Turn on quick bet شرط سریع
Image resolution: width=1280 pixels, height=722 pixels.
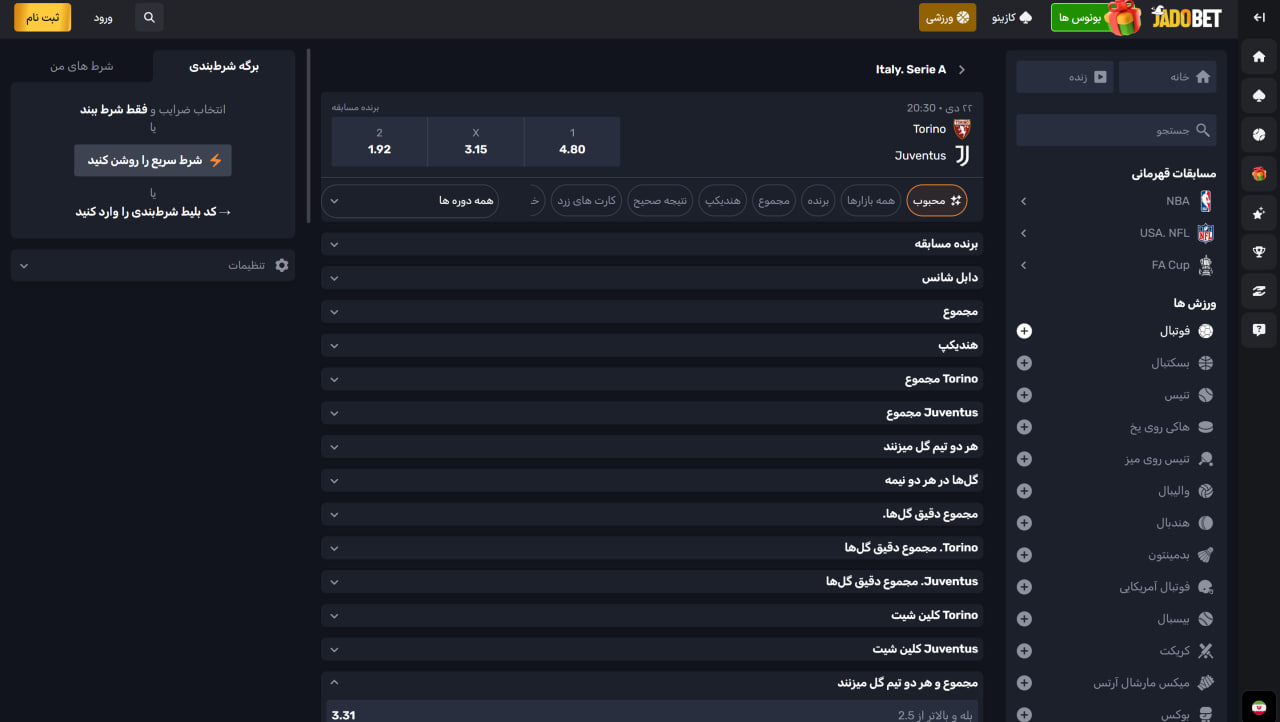pyautogui.click(x=153, y=160)
